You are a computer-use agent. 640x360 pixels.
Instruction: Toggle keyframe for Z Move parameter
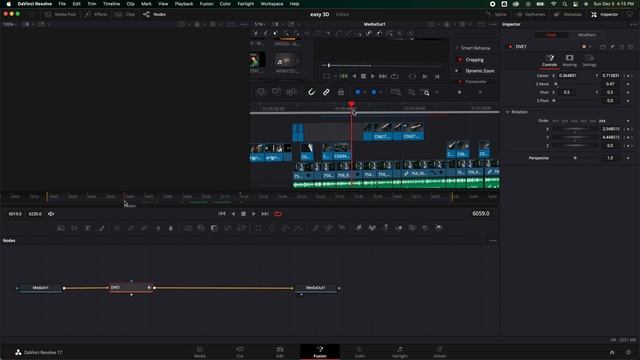pos(628,84)
